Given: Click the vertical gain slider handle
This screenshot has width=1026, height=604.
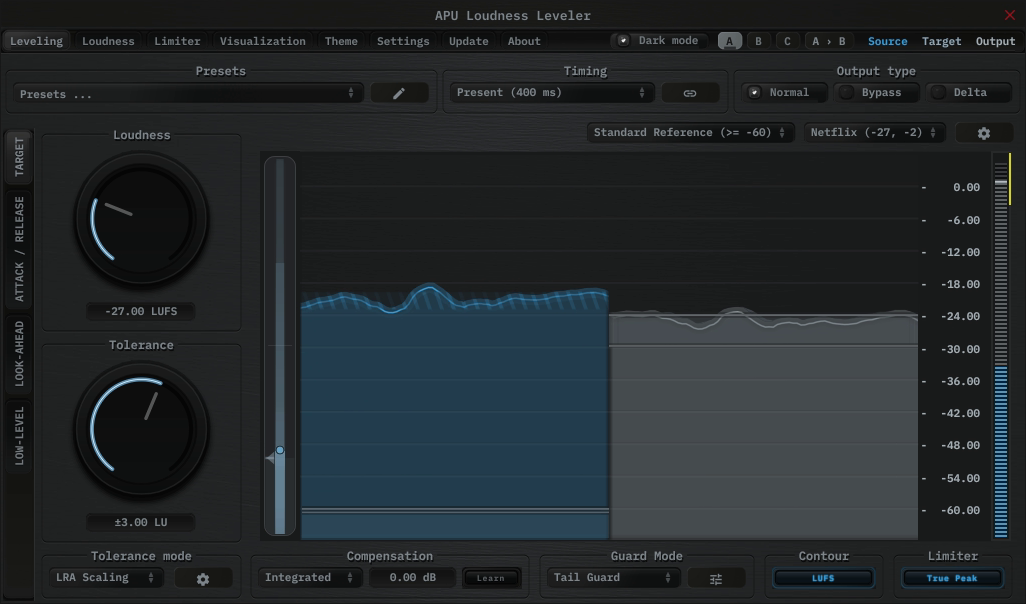Looking at the screenshot, I should pos(279,450).
